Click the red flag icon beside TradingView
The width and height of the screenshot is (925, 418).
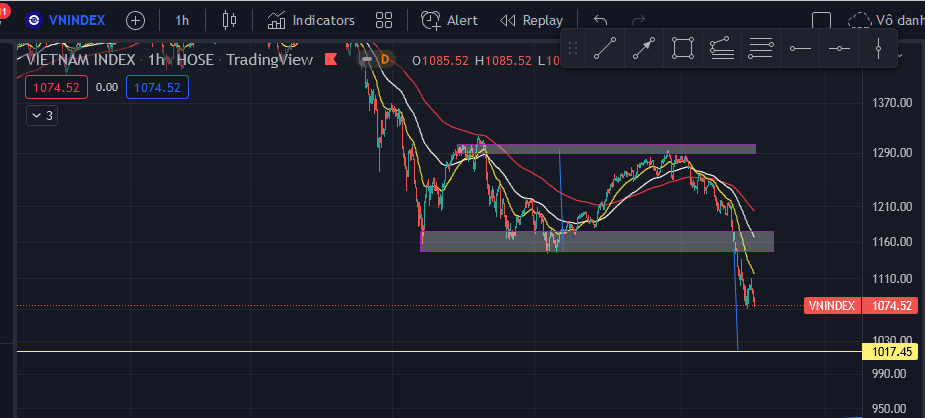pyautogui.click(x=331, y=59)
